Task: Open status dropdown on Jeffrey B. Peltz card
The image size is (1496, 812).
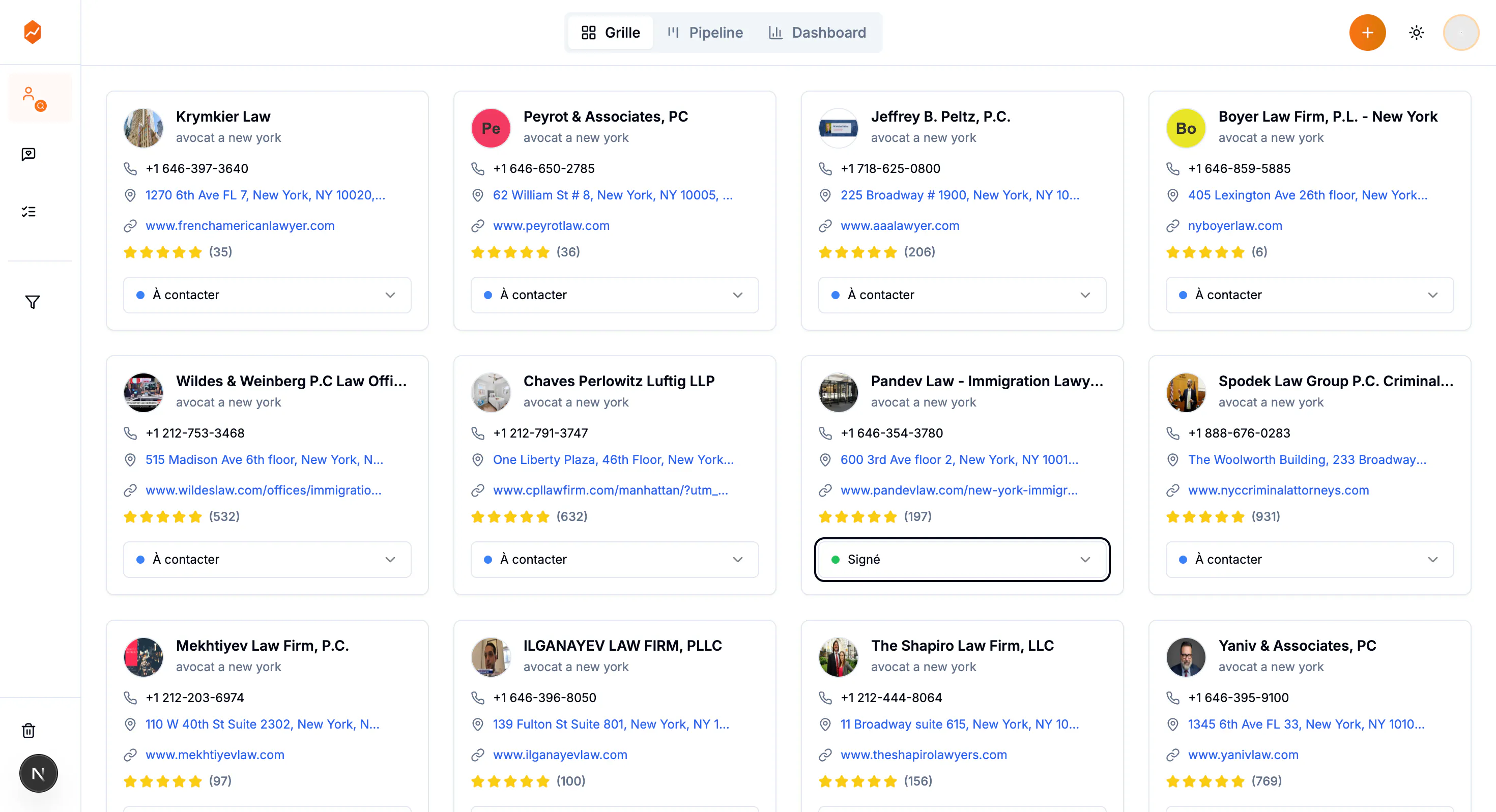Action: pos(962,295)
